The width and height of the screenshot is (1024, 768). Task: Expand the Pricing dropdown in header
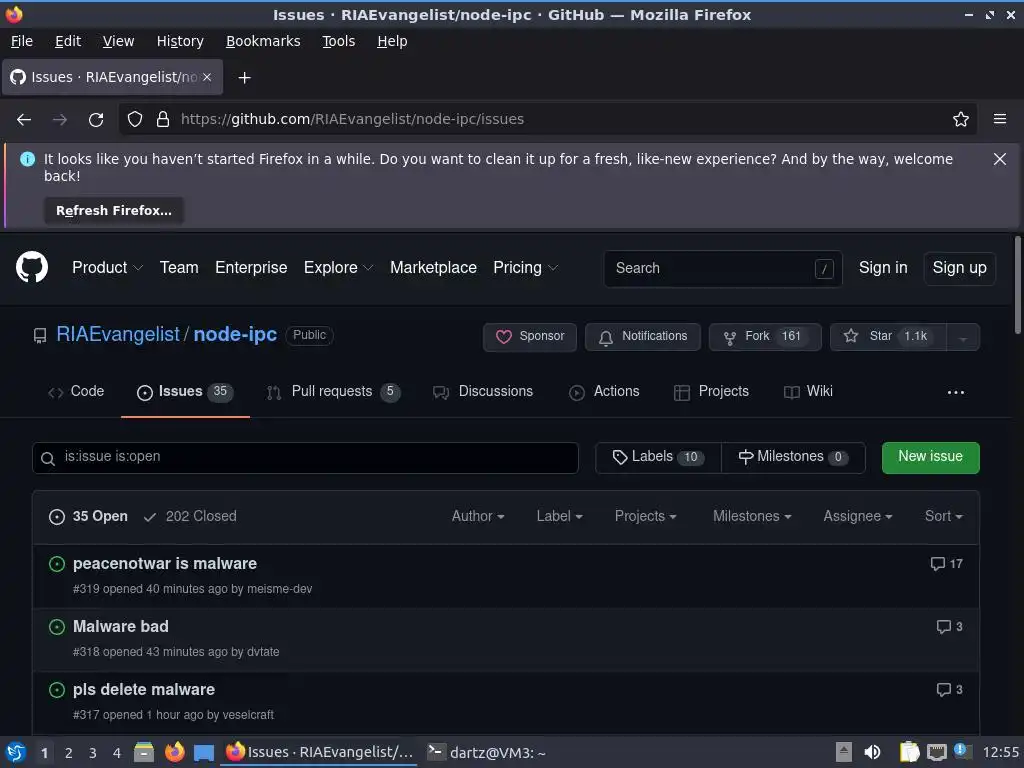[525, 268]
